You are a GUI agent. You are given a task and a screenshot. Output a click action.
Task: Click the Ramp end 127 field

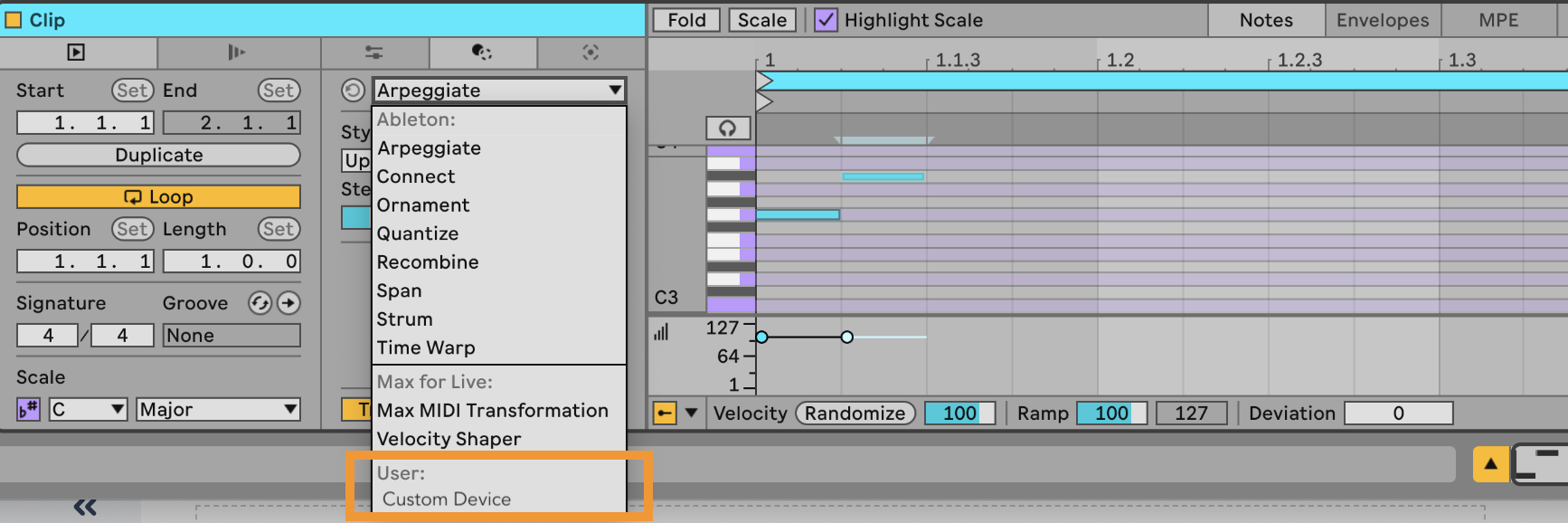(x=1191, y=414)
